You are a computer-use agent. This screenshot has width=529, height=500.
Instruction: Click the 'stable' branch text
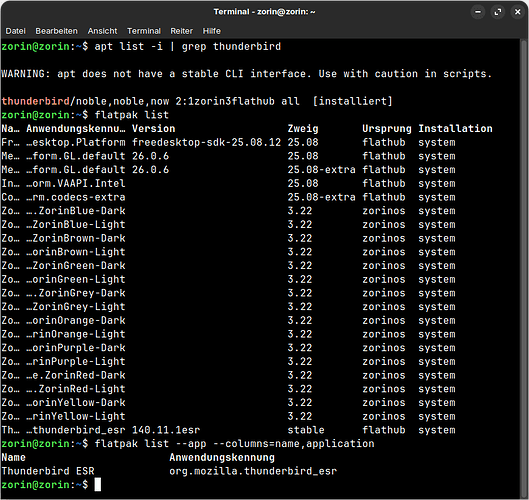click(x=306, y=430)
